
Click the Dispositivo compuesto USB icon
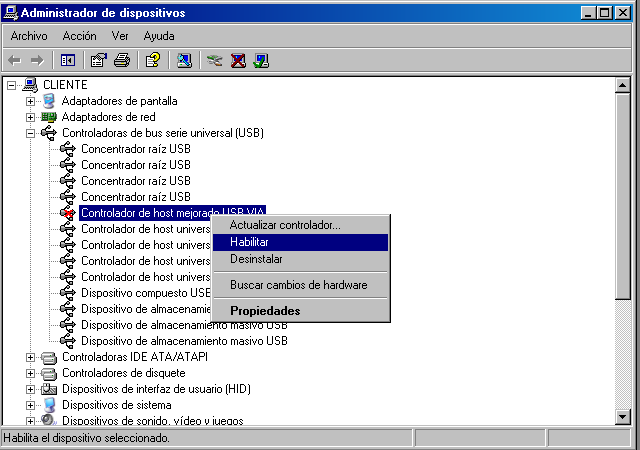pos(68,293)
